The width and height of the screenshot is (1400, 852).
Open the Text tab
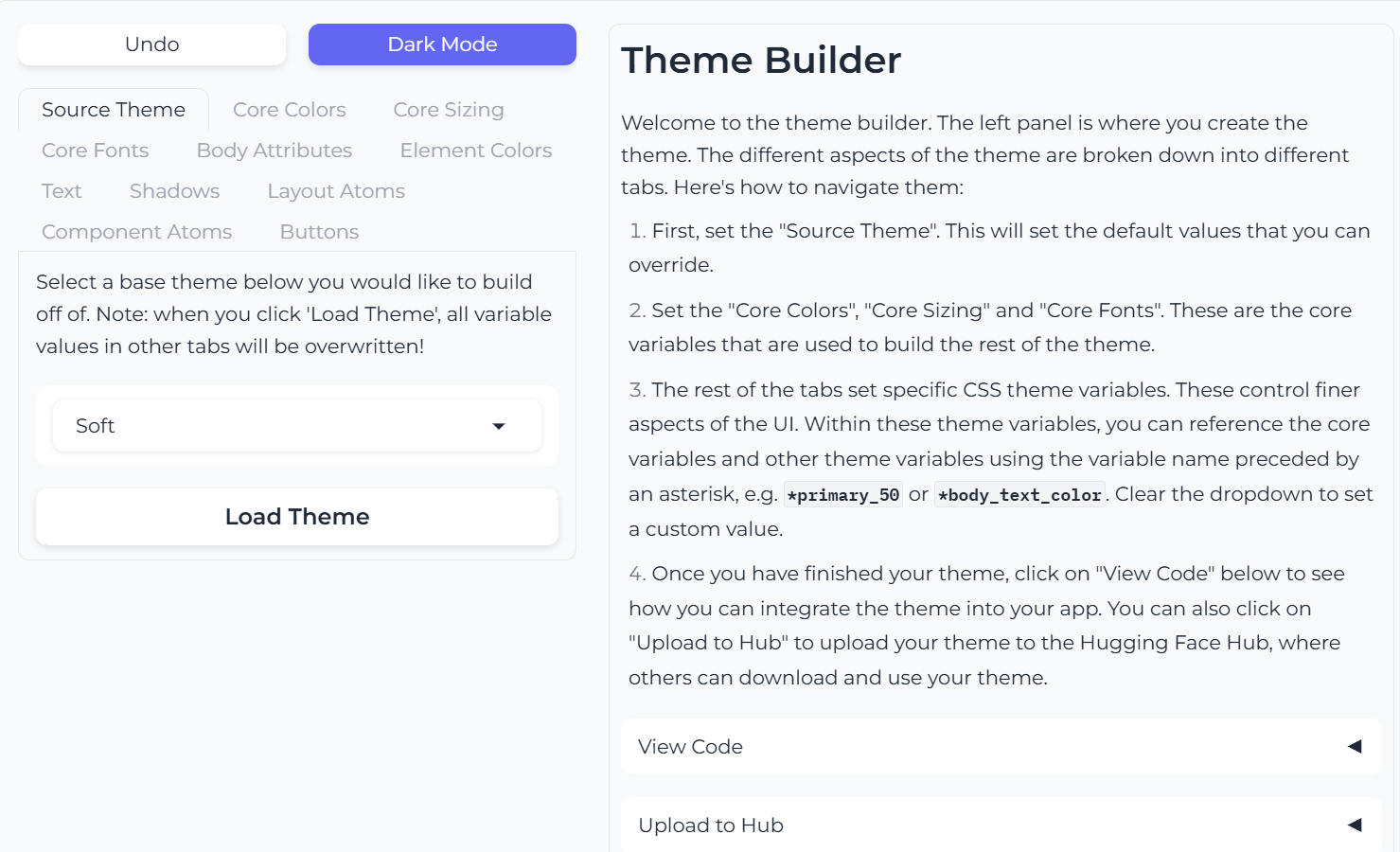tap(62, 191)
